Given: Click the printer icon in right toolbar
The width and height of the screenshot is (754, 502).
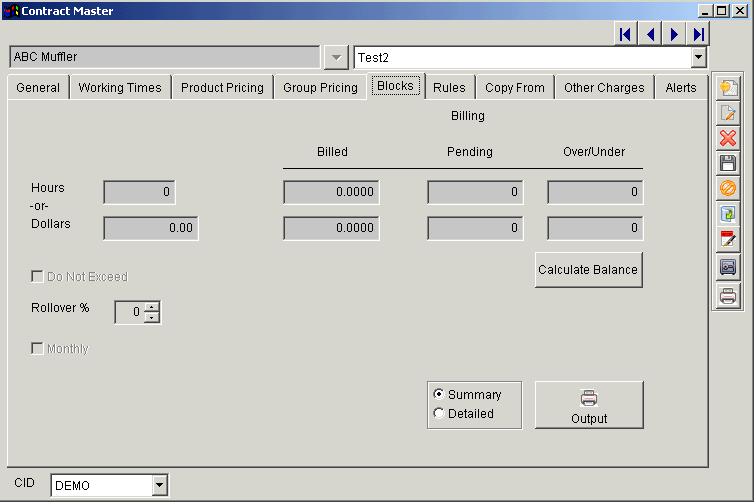Looking at the screenshot, I should 728,295.
